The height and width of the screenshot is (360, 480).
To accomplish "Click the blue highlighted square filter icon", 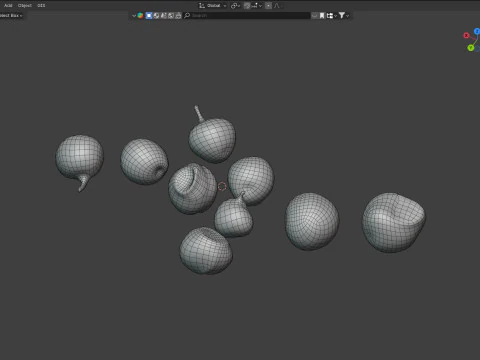I will pos(149,16).
